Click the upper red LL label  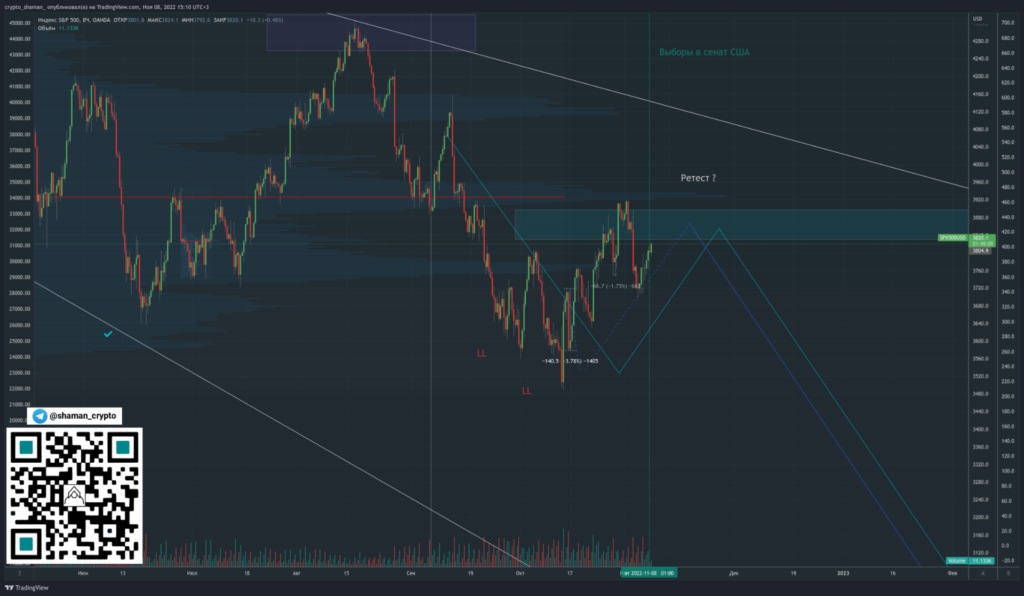[482, 354]
